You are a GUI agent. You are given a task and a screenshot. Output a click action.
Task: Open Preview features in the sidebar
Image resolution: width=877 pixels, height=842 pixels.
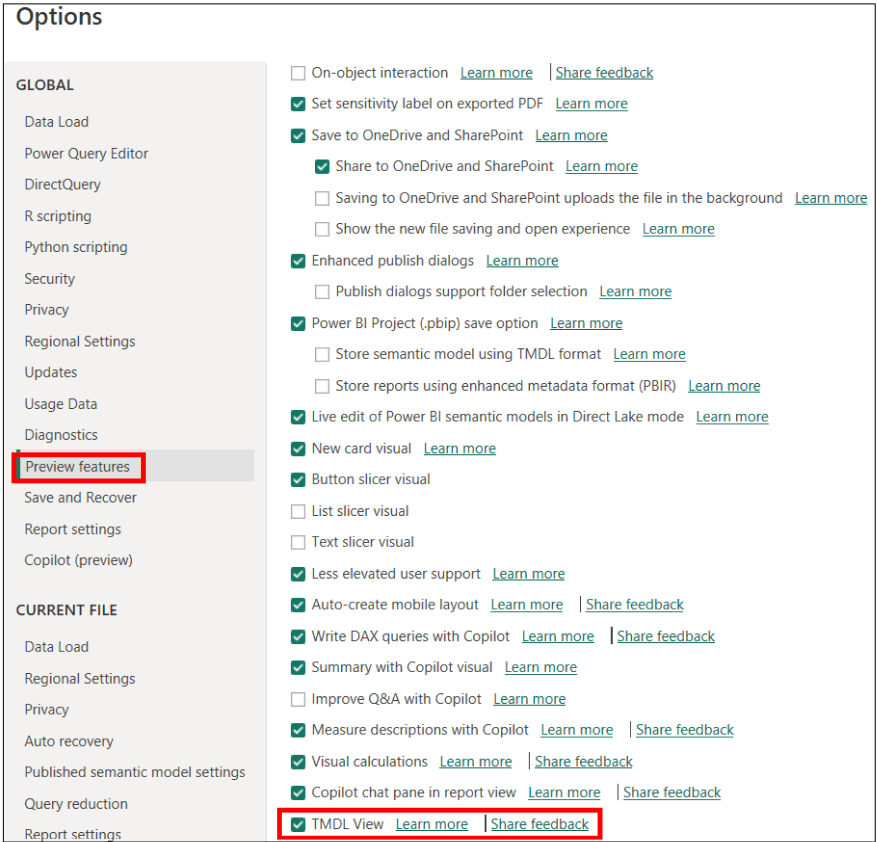(x=77, y=467)
